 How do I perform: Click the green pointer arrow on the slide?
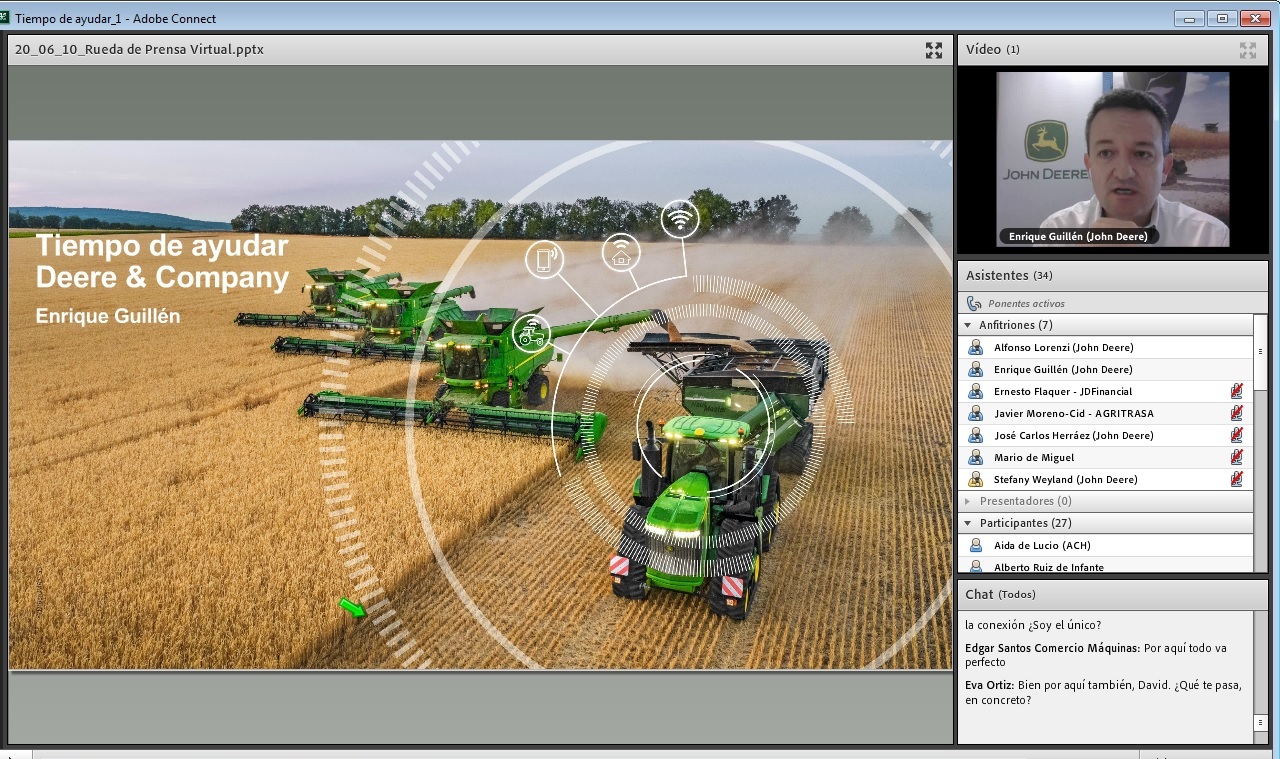point(352,607)
